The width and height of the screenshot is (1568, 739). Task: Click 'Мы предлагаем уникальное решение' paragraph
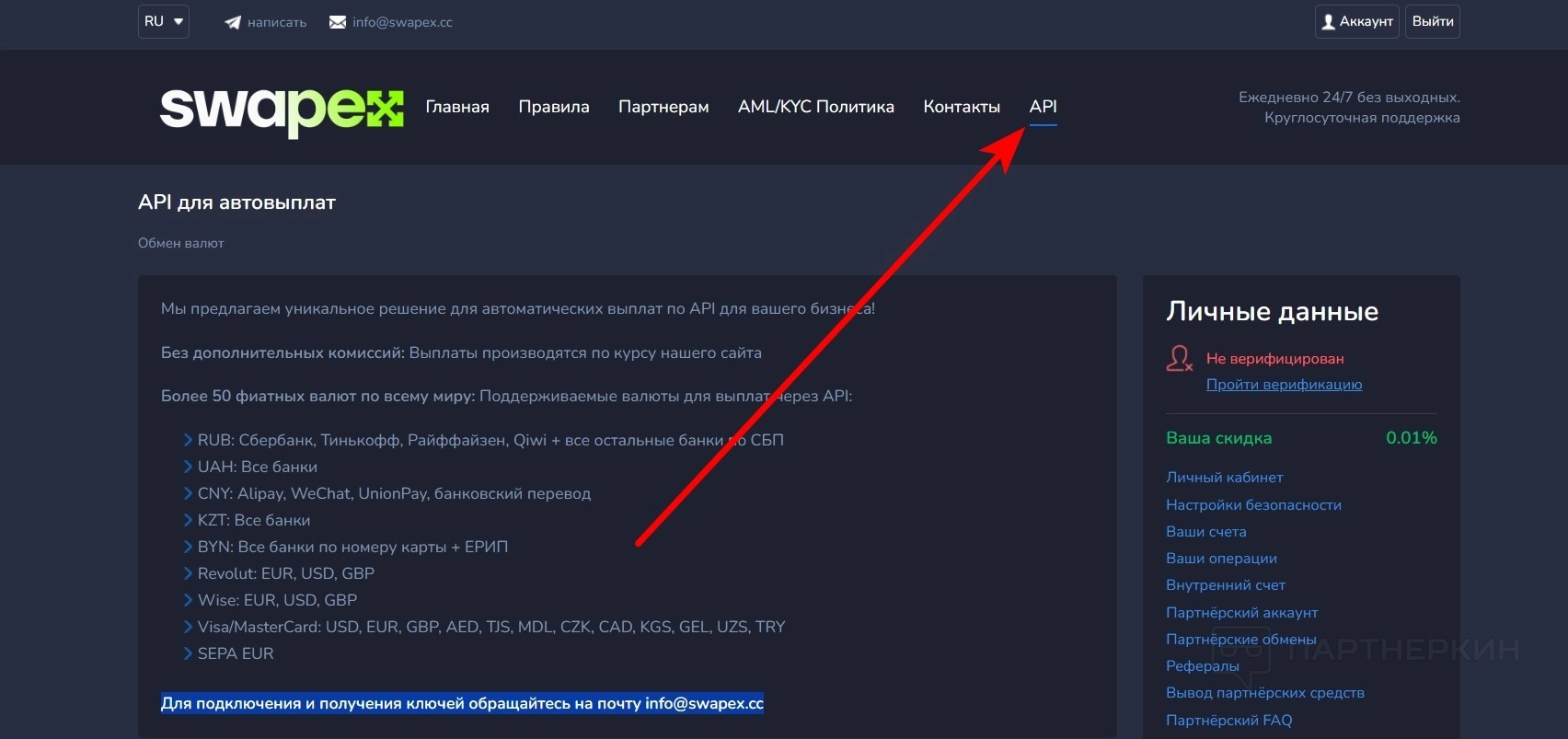point(518,308)
